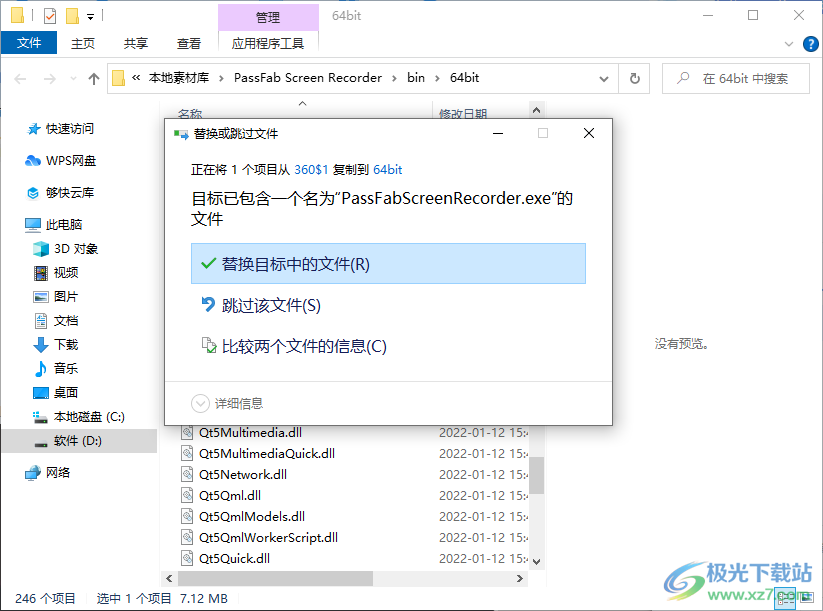
Task: Select the Qt5QmlWorkerScript.dll file
Action: (x=268, y=538)
